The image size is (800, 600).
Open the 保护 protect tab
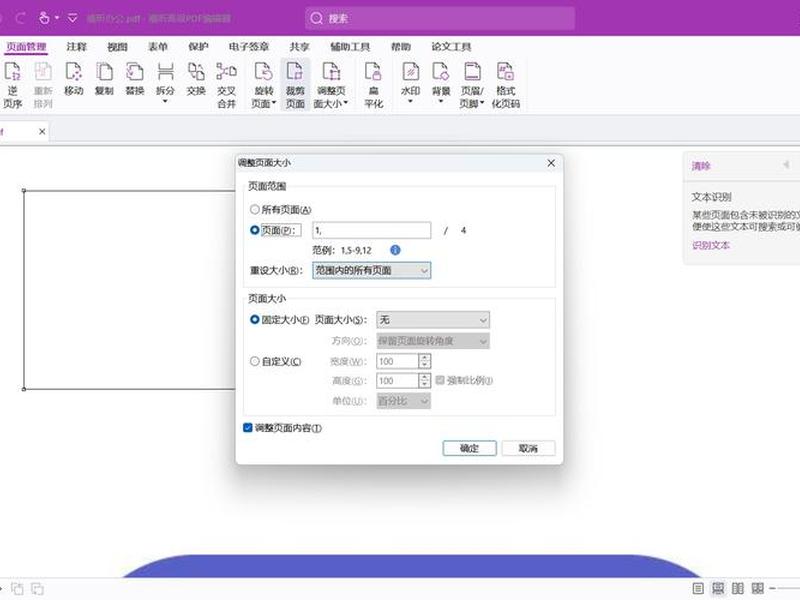click(198, 47)
